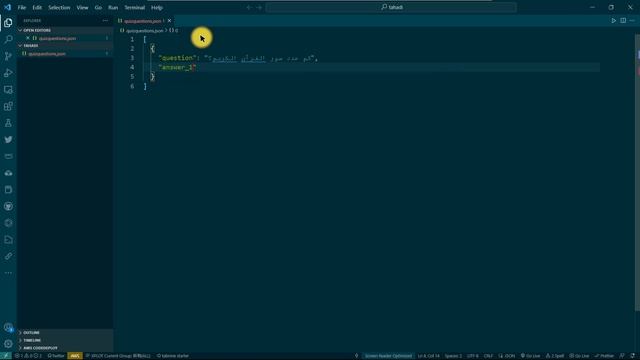Open the Run and Debug view
This screenshot has height=360, width=640.
tap(8, 73)
